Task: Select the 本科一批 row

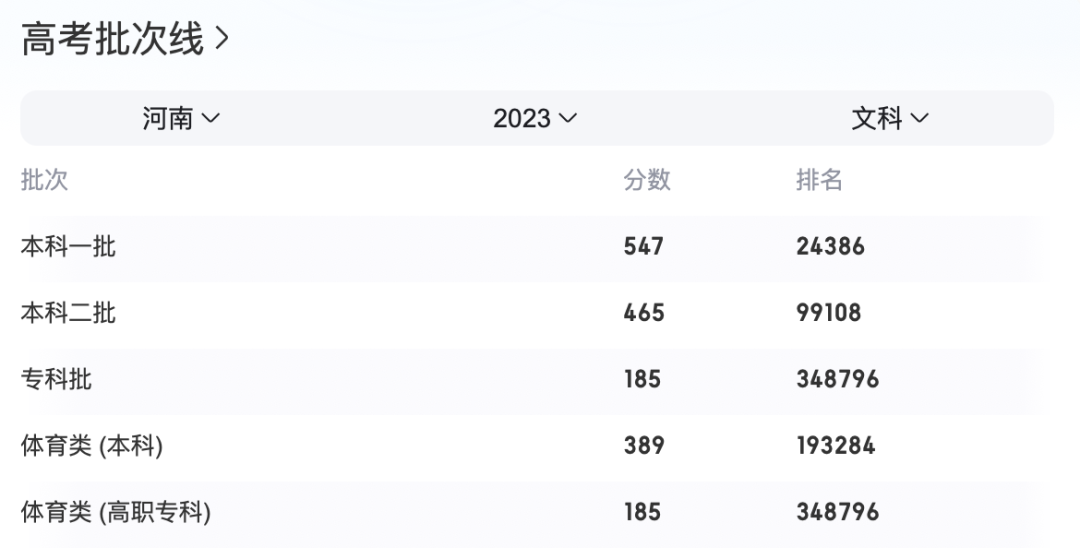Action: click(68, 246)
